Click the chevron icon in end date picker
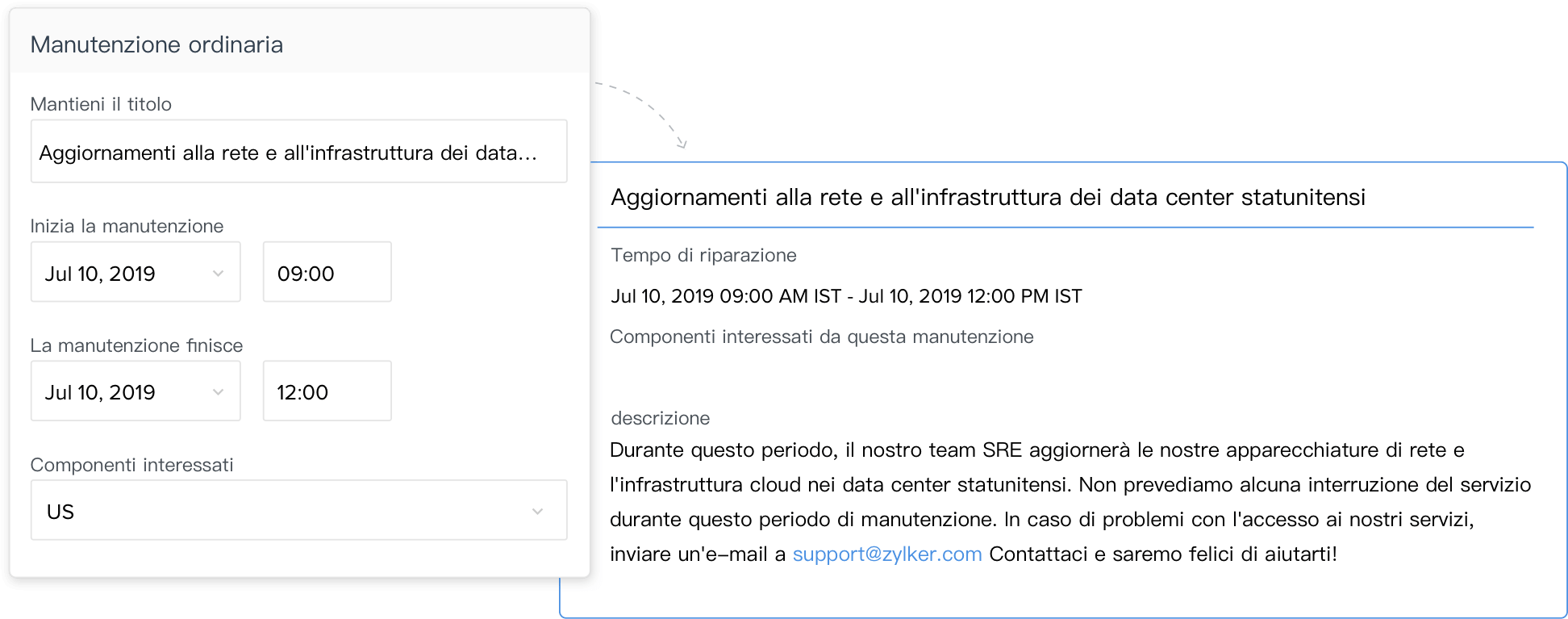Viewport: 1568px width, 619px height. tap(218, 392)
